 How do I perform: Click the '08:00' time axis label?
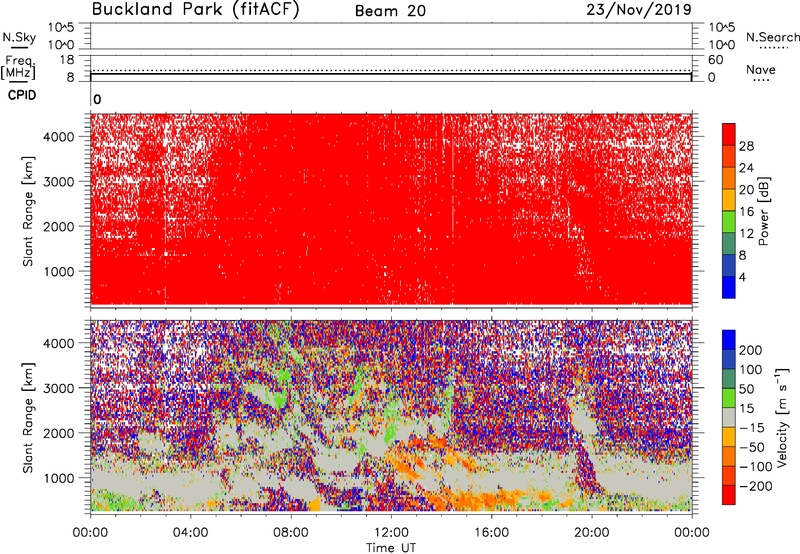coord(291,533)
